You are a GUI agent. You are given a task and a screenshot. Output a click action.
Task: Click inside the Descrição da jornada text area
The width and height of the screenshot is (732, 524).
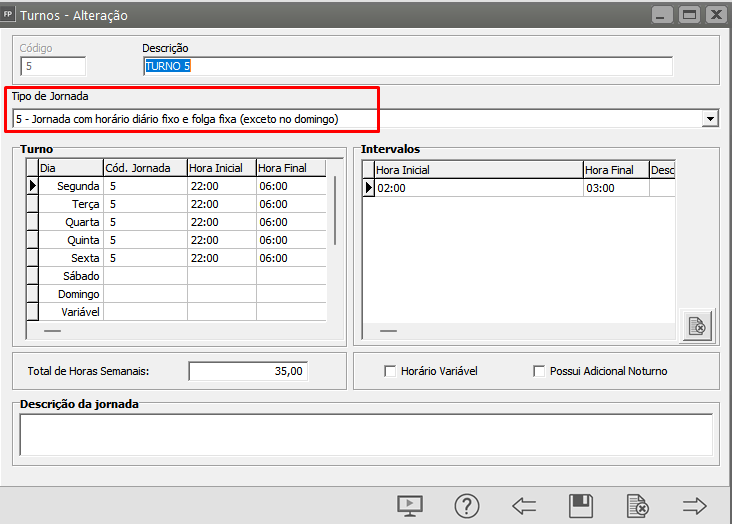(x=365, y=435)
